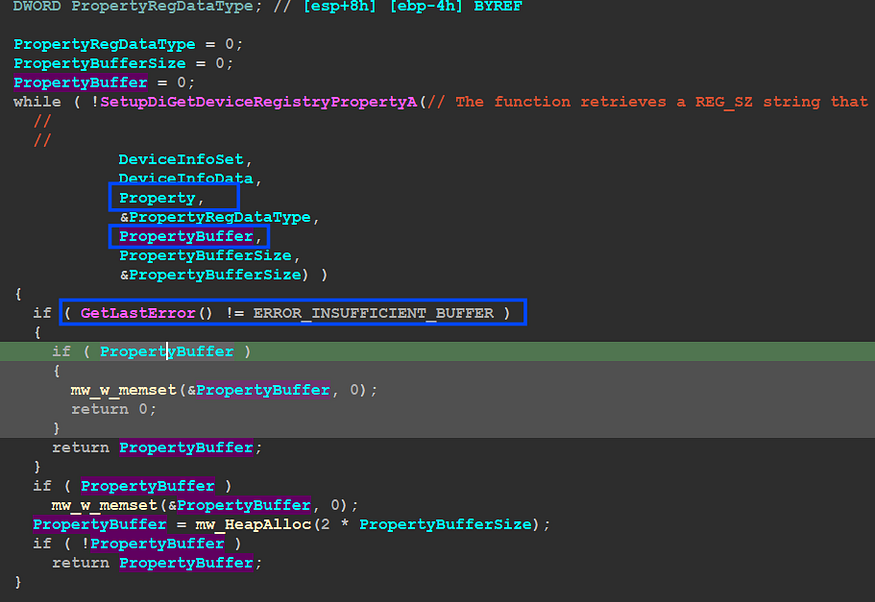The height and width of the screenshot is (602, 875).
Task: Select the DeviceInfoData argument
Action: point(185,179)
